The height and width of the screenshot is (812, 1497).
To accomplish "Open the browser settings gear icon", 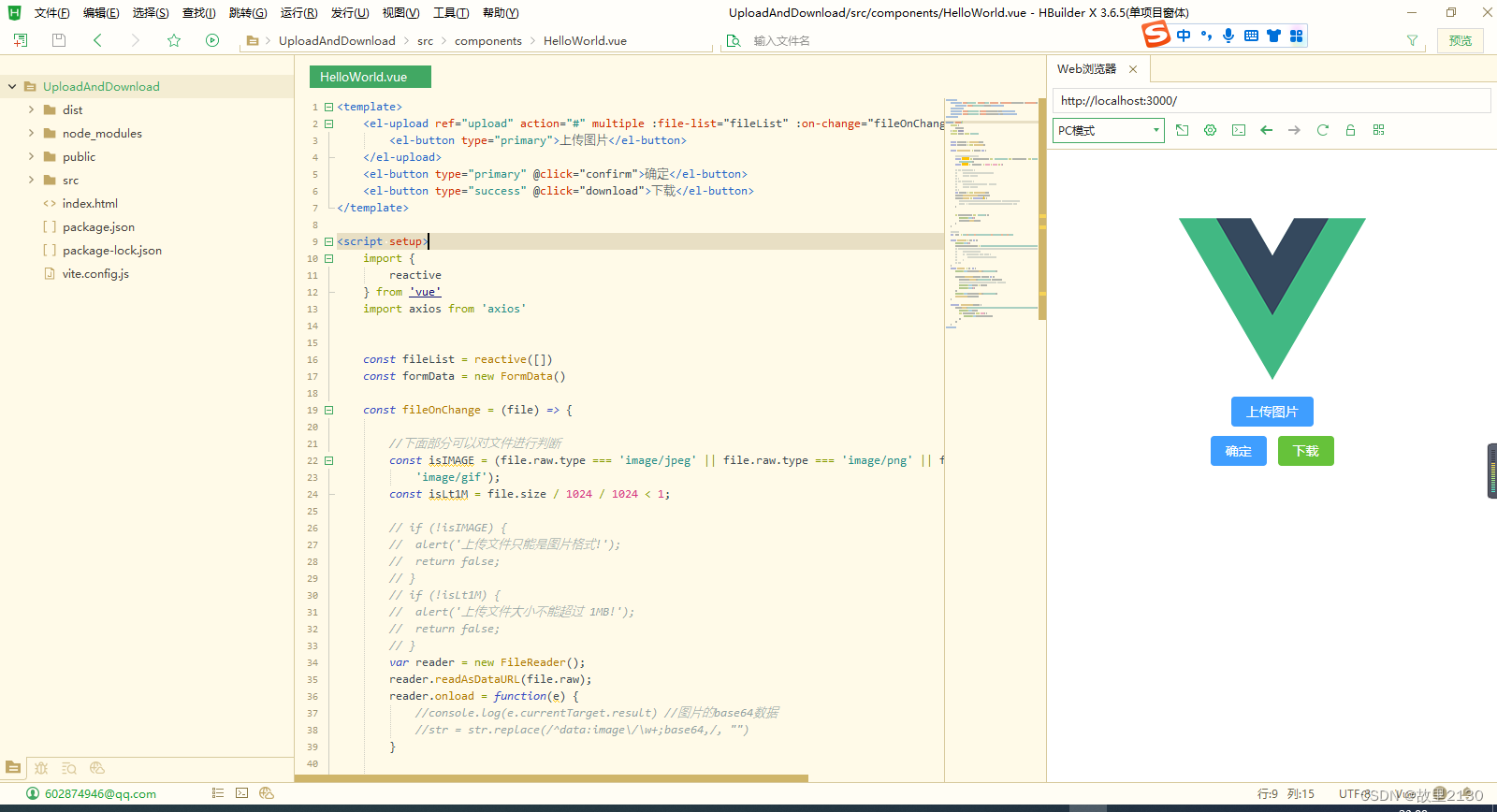I will pos(1211,130).
